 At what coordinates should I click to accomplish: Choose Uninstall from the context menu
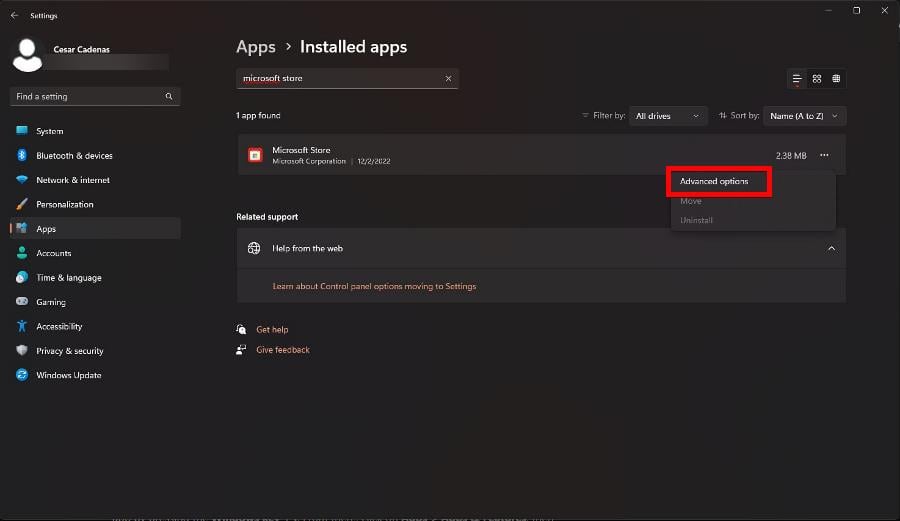click(696, 220)
